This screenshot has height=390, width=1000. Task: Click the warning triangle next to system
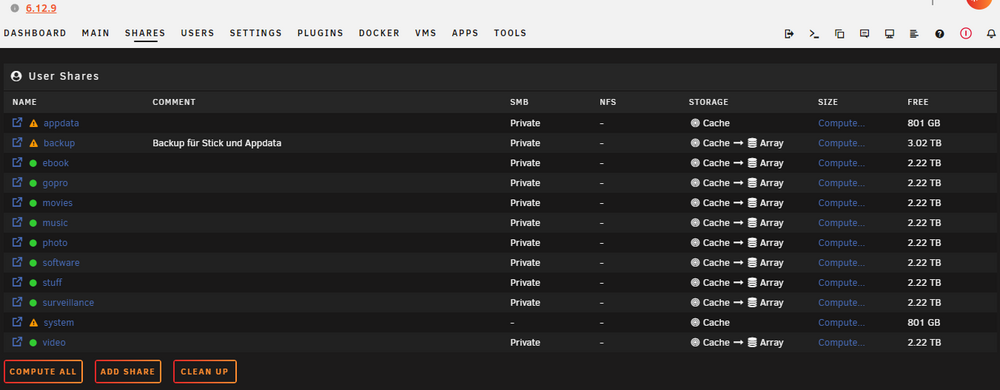point(33,322)
